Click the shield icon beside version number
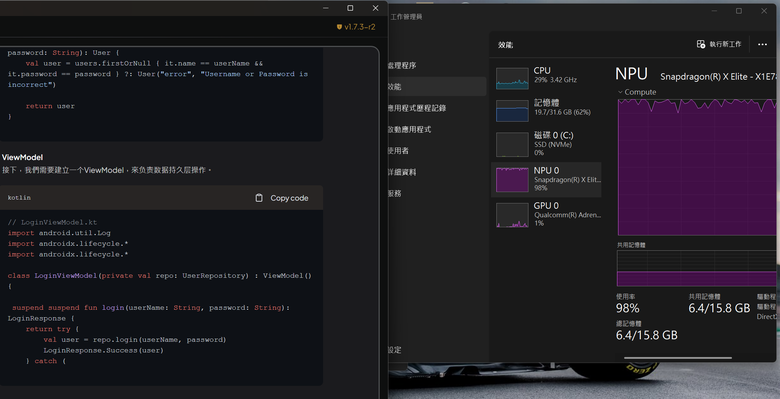Viewport: 780px width, 399px height. point(339,27)
